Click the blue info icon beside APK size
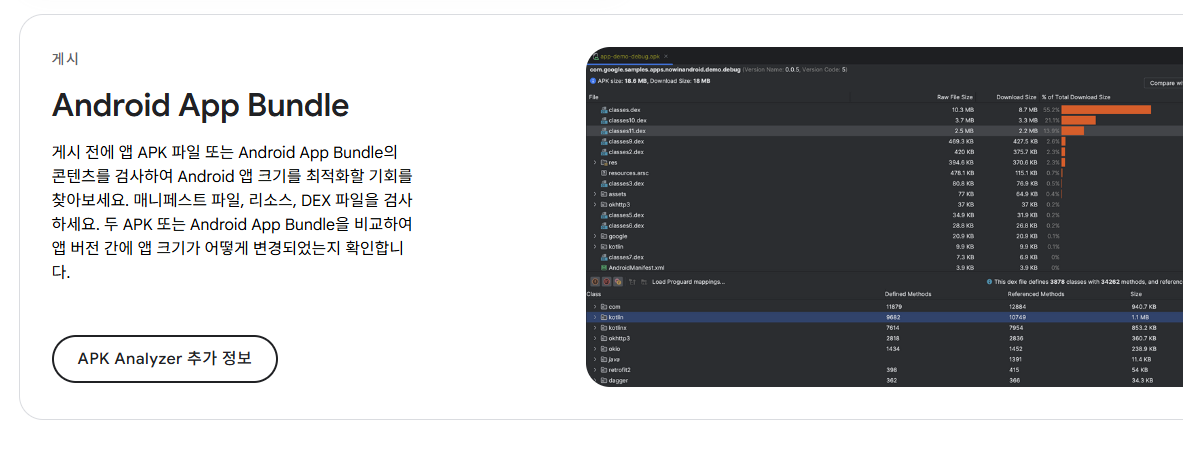Viewport: 1183px width, 464px height. 593,81
